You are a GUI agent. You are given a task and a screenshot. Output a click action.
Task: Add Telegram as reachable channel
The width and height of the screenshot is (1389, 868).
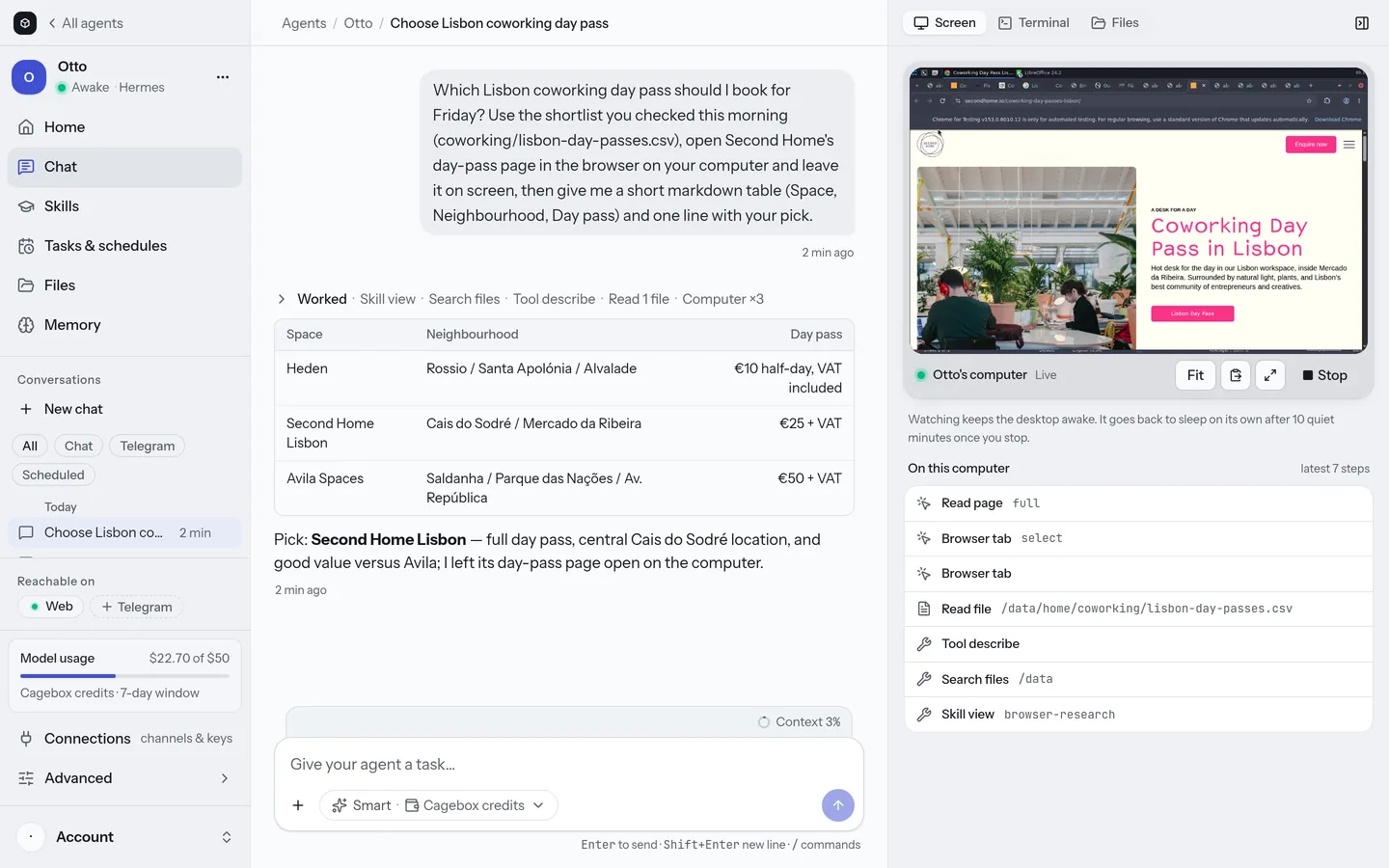(137, 607)
